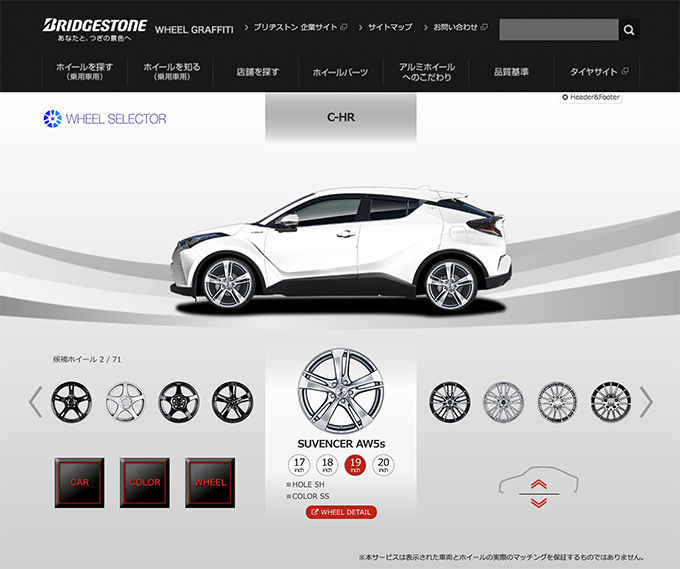Click the WHEEL GRAFFITI title
The image size is (680, 569).
pos(194,30)
